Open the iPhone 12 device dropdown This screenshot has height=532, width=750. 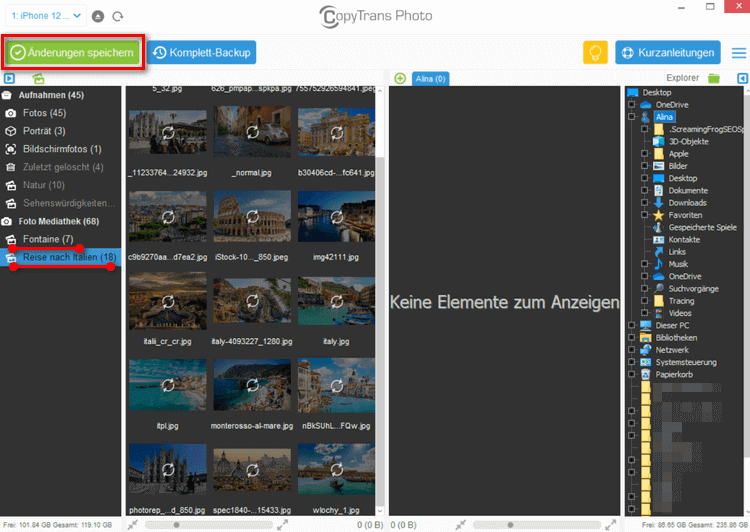click(x=46, y=16)
